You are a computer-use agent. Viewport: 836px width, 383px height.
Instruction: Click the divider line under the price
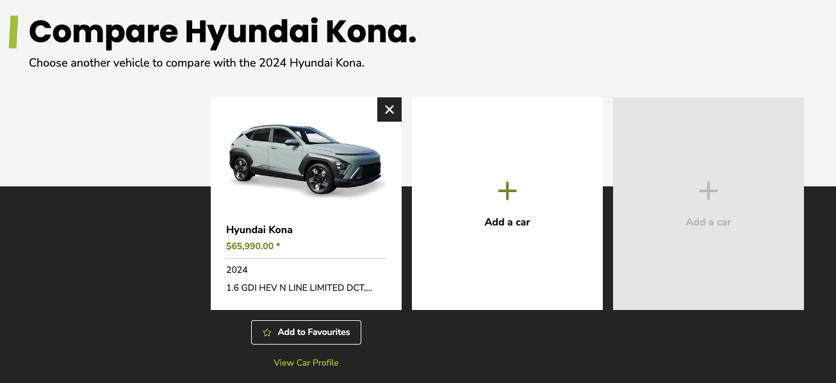306,258
